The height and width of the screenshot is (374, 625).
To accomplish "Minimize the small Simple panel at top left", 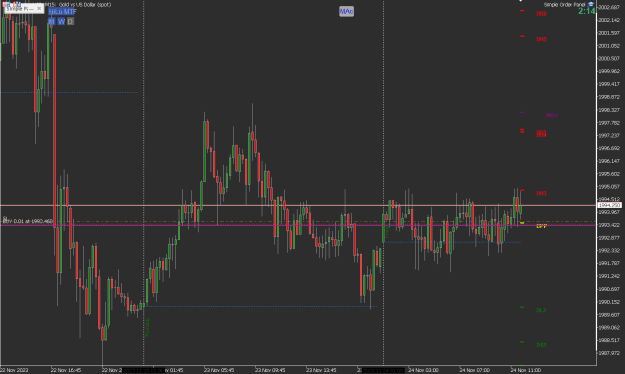I will pos(31,9).
